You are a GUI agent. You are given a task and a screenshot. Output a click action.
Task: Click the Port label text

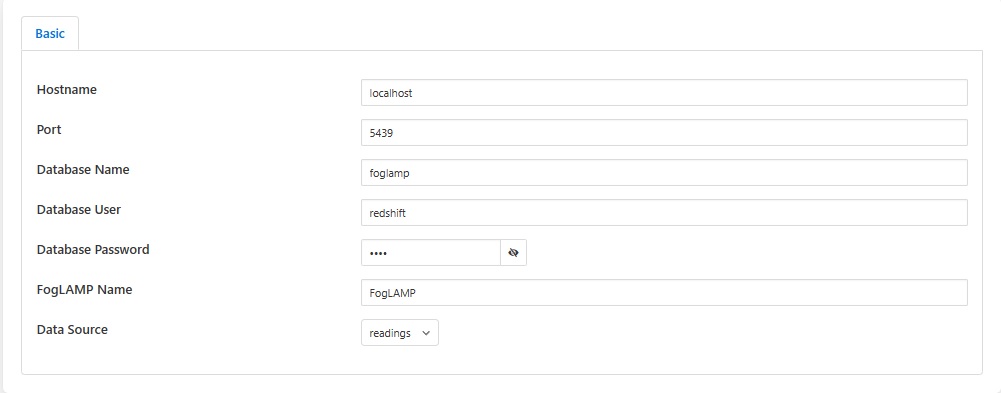(49, 130)
